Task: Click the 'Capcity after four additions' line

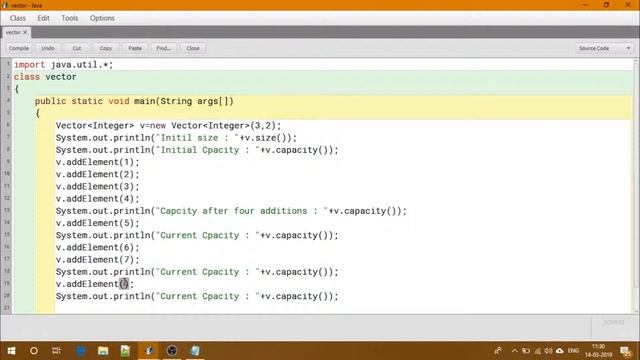Action: pos(231,211)
